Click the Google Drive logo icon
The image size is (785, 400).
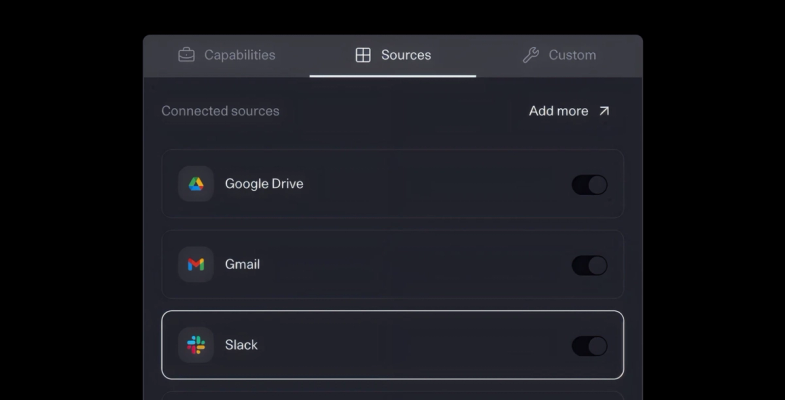[x=196, y=184]
